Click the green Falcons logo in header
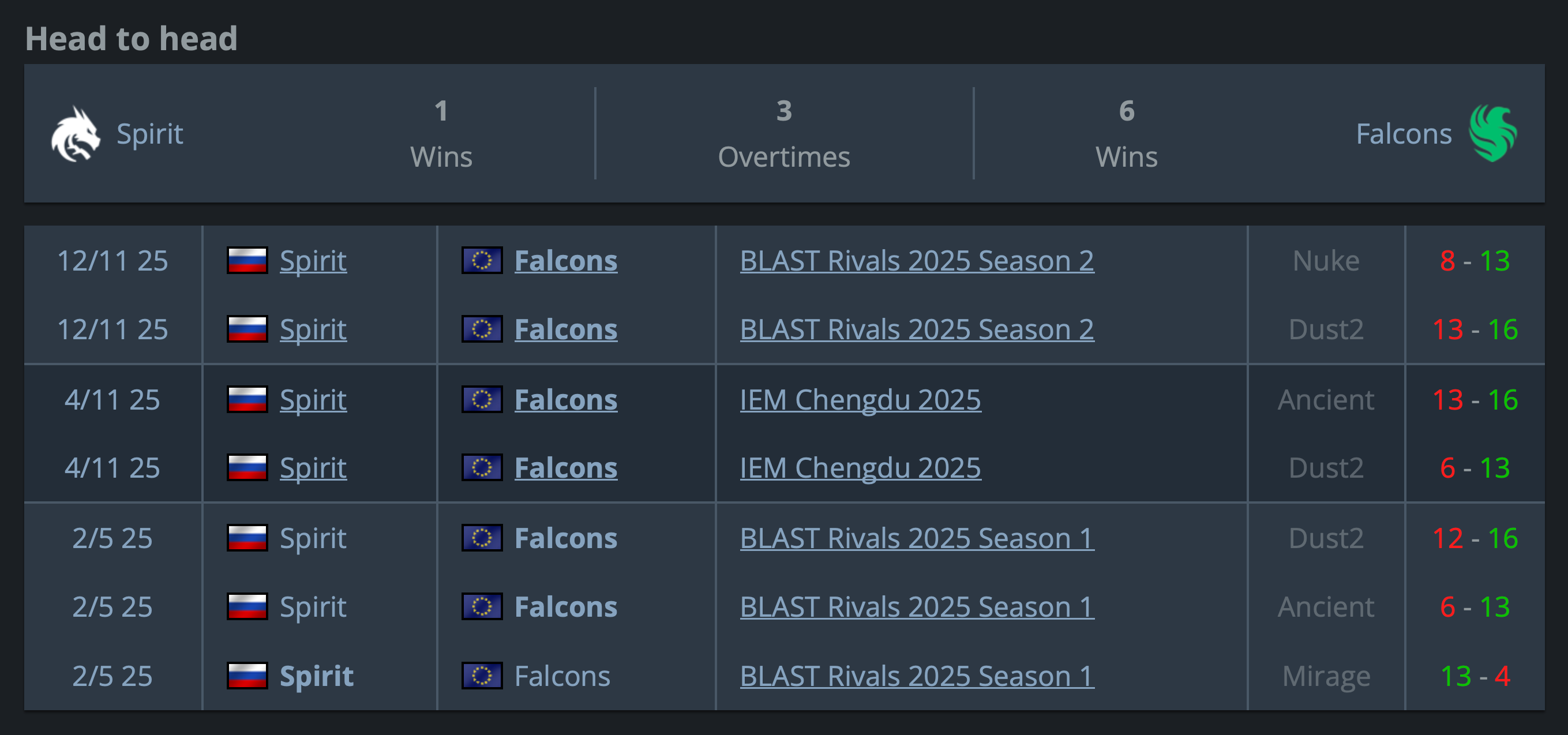Image resolution: width=1568 pixels, height=735 pixels. click(x=1492, y=134)
